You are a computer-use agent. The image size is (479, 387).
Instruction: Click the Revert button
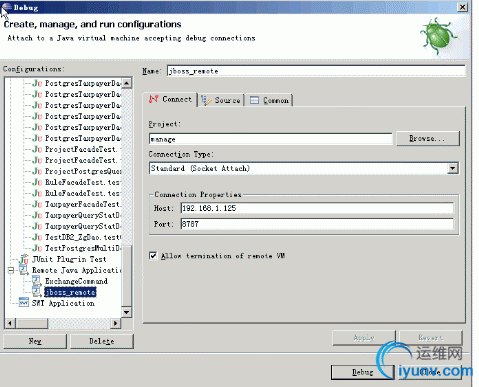click(431, 338)
